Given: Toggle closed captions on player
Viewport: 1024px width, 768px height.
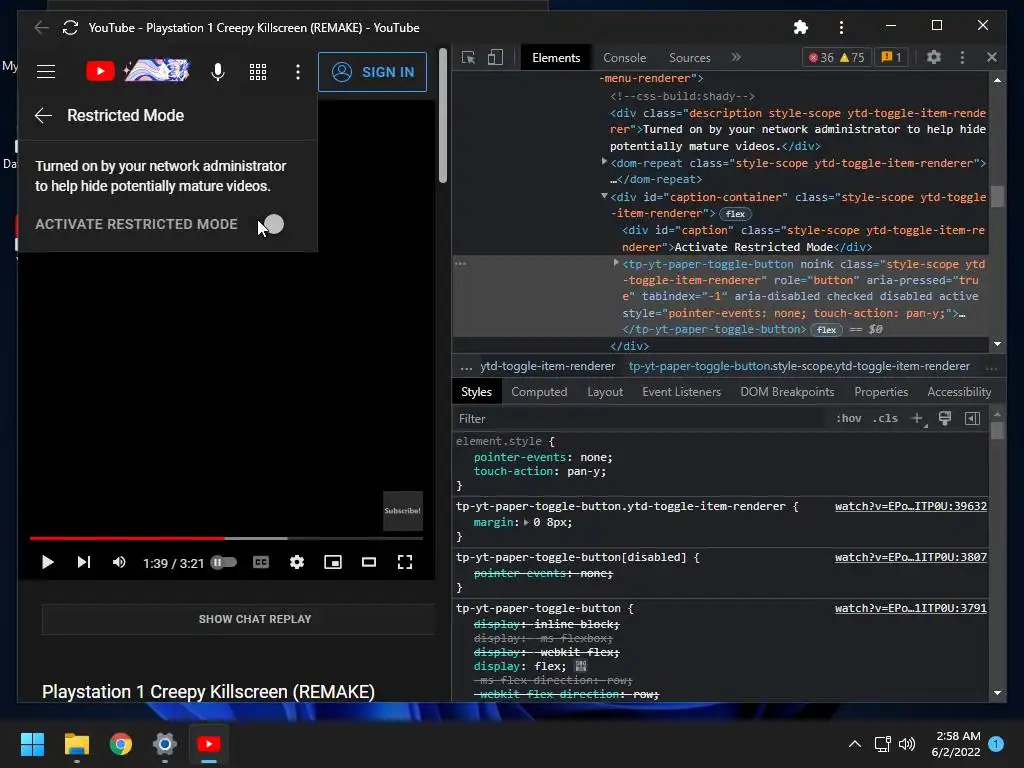Looking at the screenshot, I should (x=261, y=562).
